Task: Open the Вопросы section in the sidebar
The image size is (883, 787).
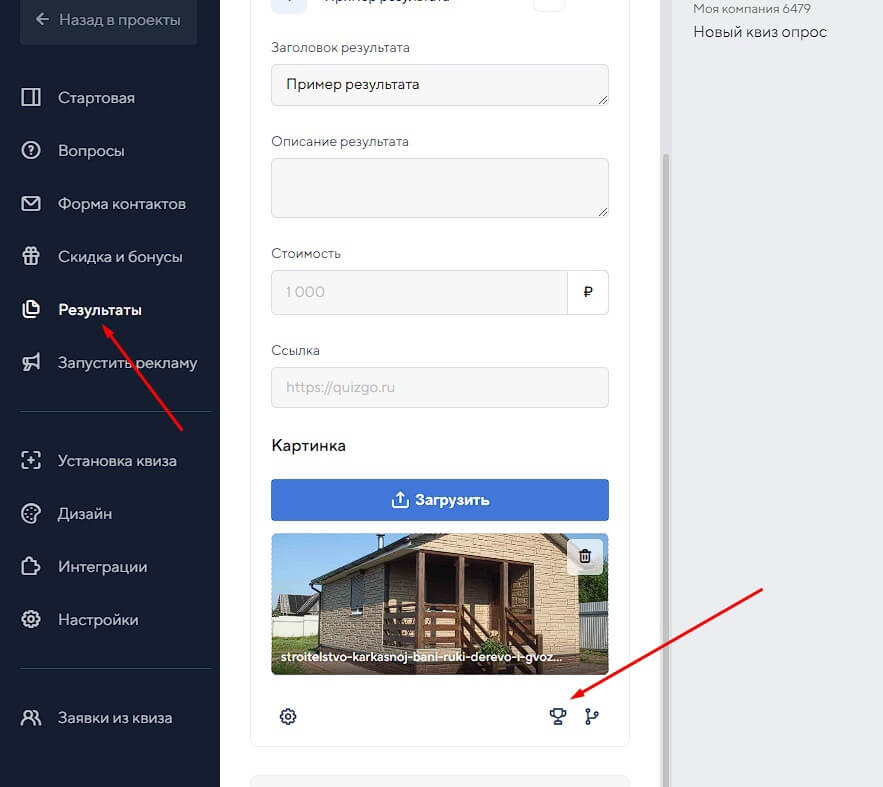Action: [x=91, y=151]
